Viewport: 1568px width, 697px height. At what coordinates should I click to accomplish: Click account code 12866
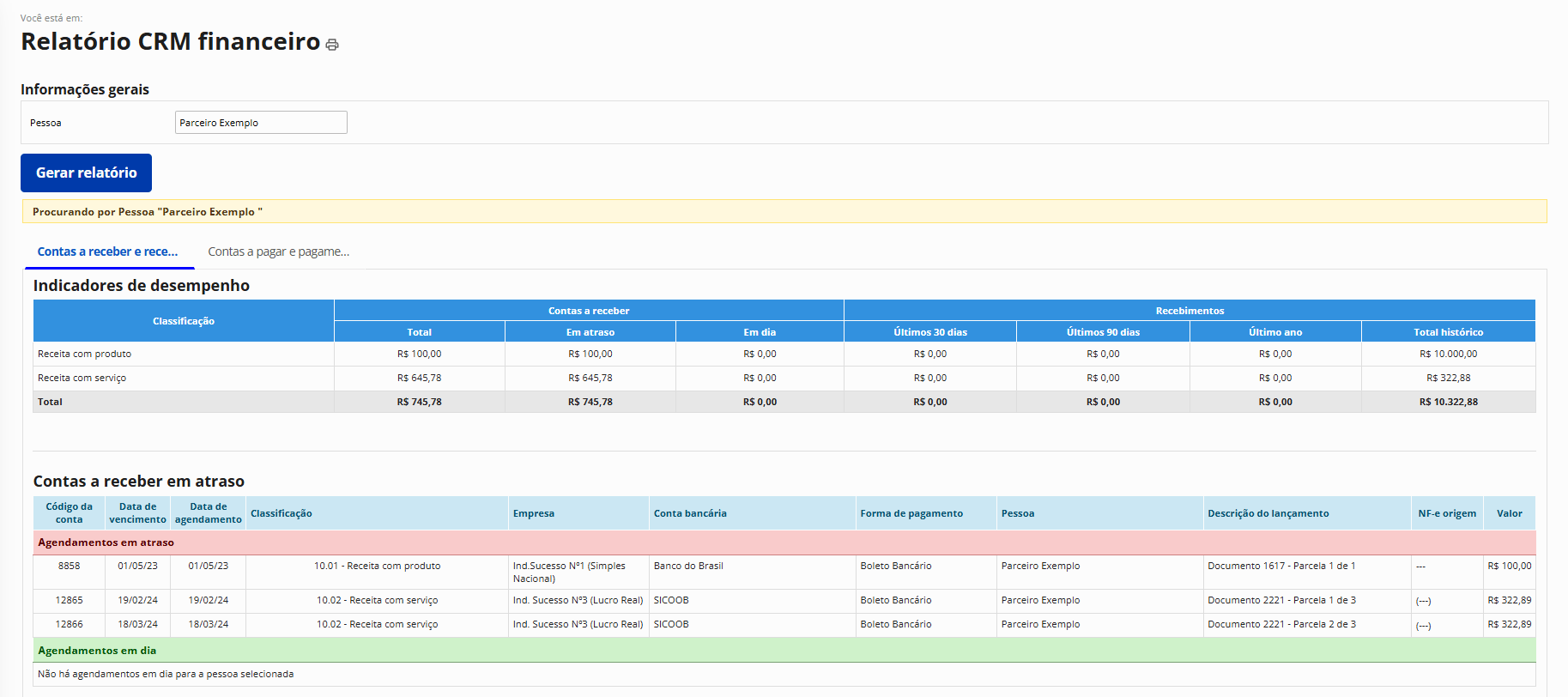pos(69,624)
